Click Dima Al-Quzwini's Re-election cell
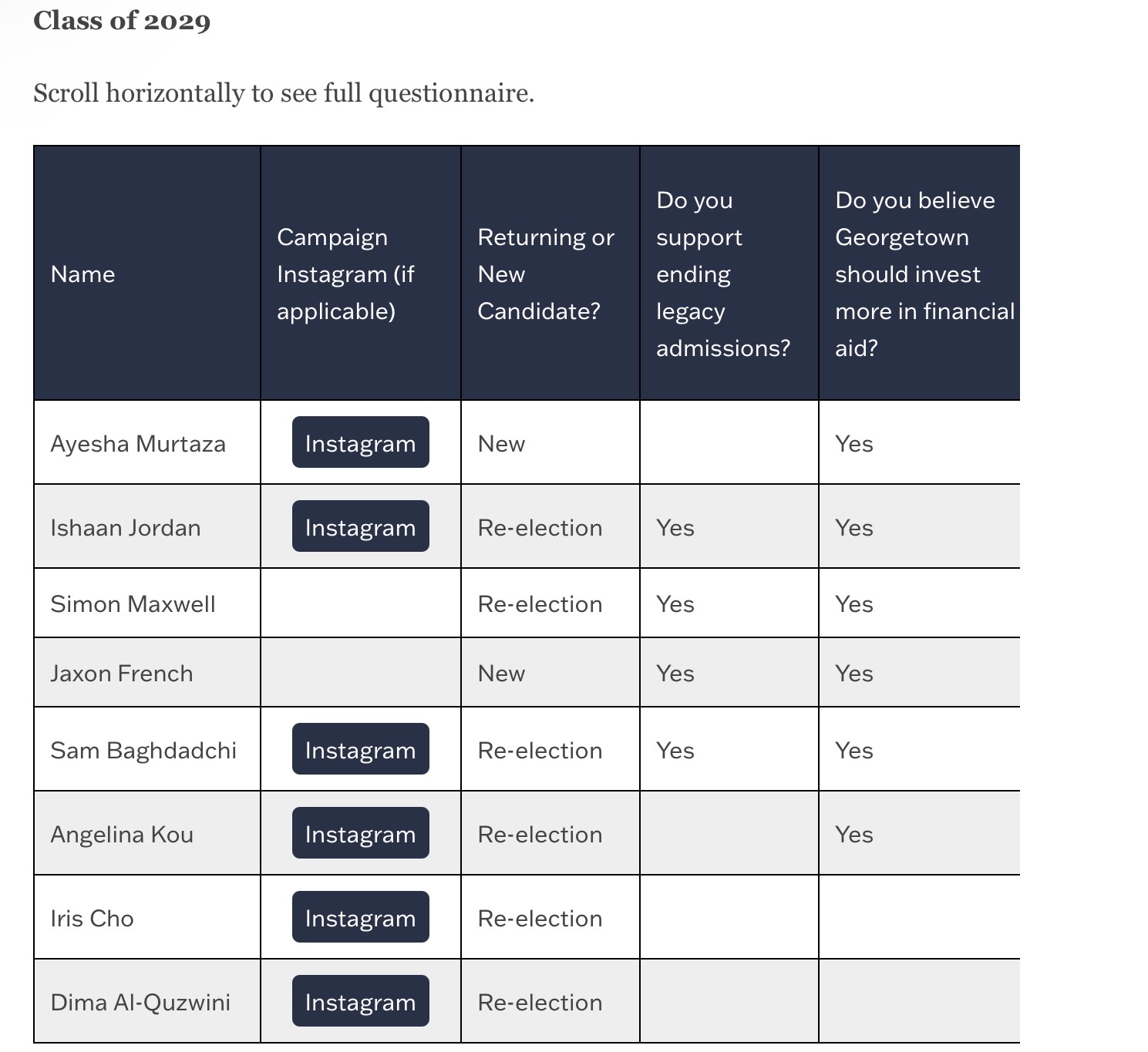 click(540, 1002)
